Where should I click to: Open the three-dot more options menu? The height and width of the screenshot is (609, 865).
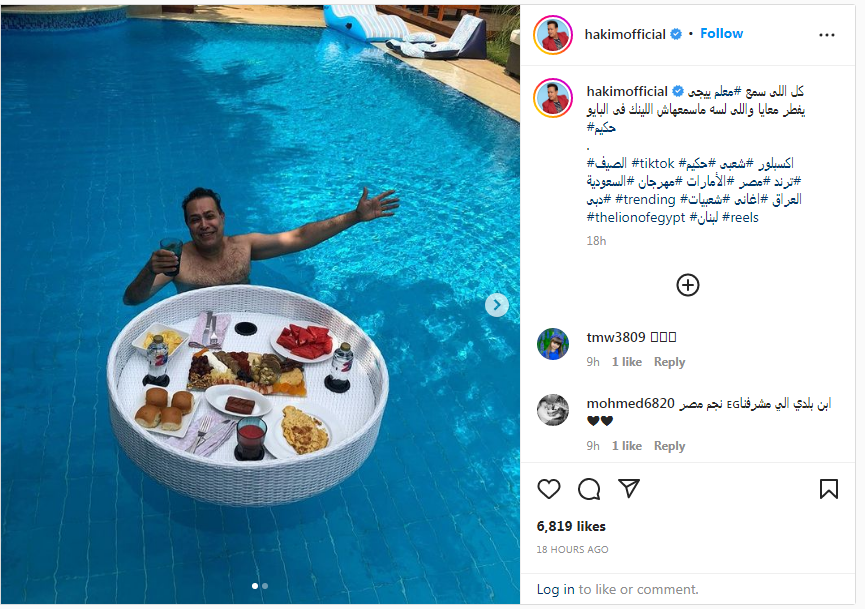click(826, 35)
